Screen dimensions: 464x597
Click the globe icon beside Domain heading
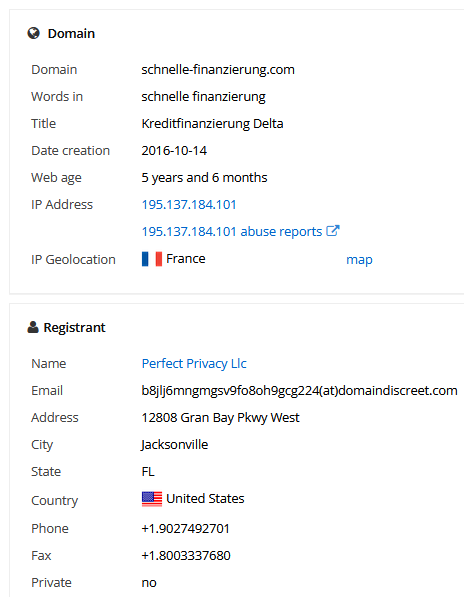point(33,34)
